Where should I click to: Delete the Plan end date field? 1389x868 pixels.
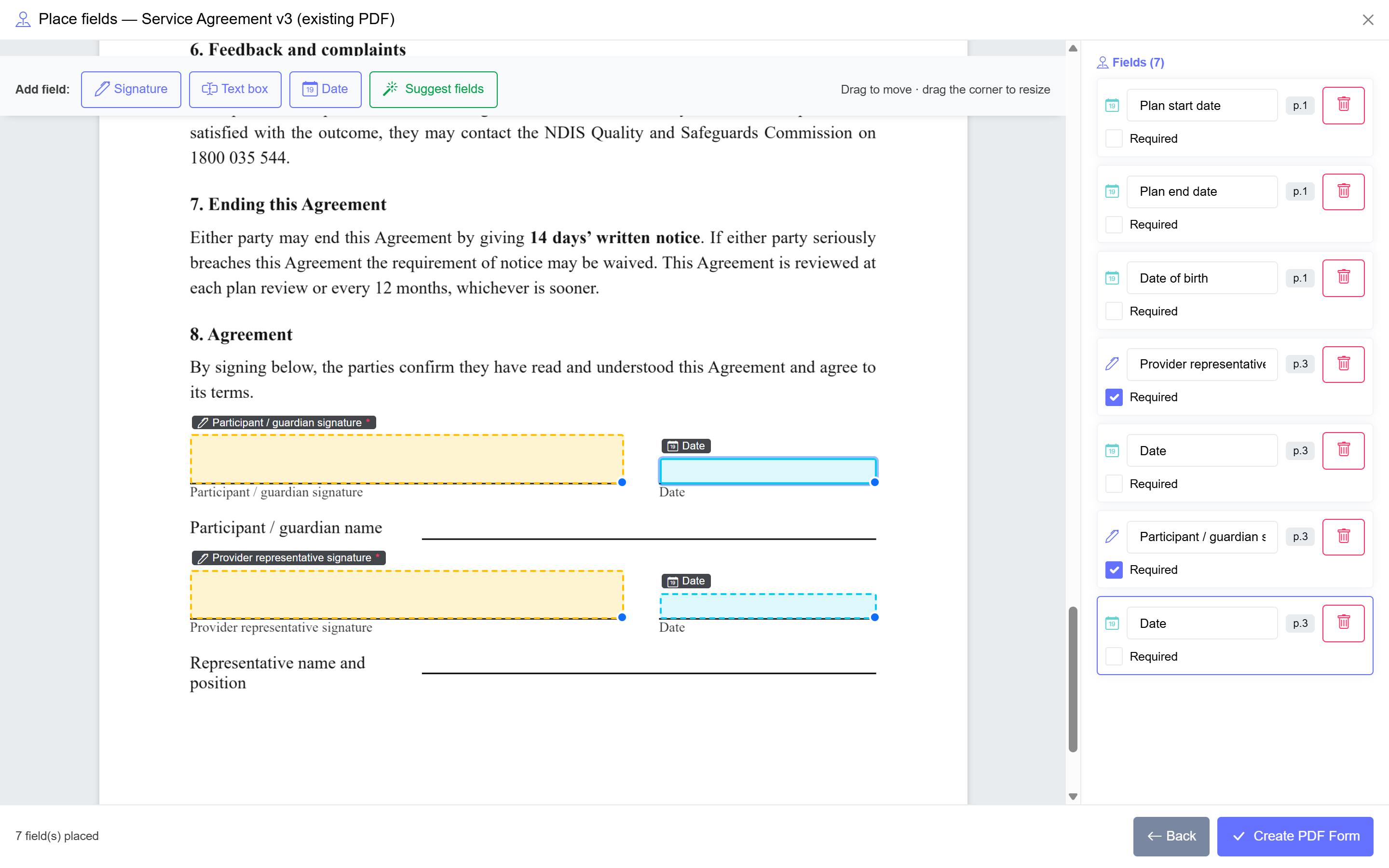click(x=1343, y=191)
